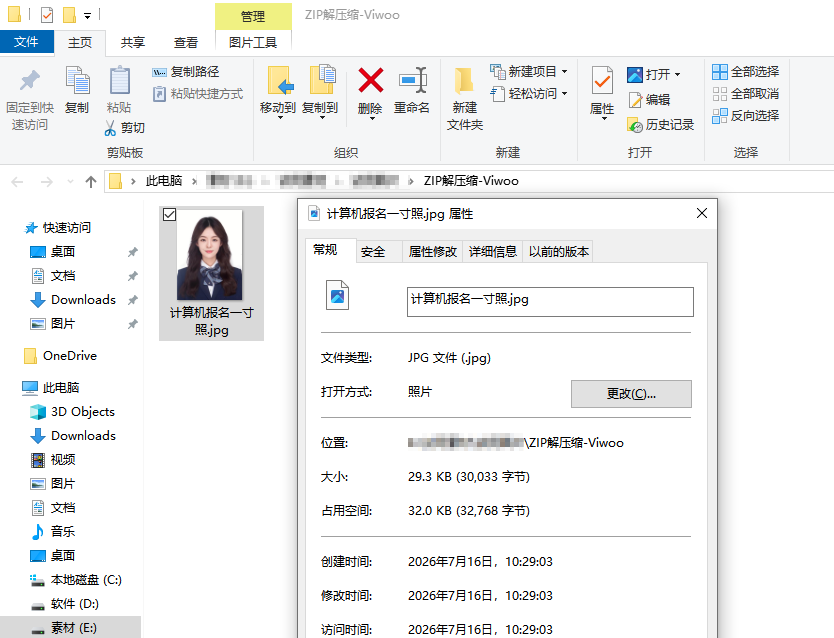Pin the item to Quick access

30,99
